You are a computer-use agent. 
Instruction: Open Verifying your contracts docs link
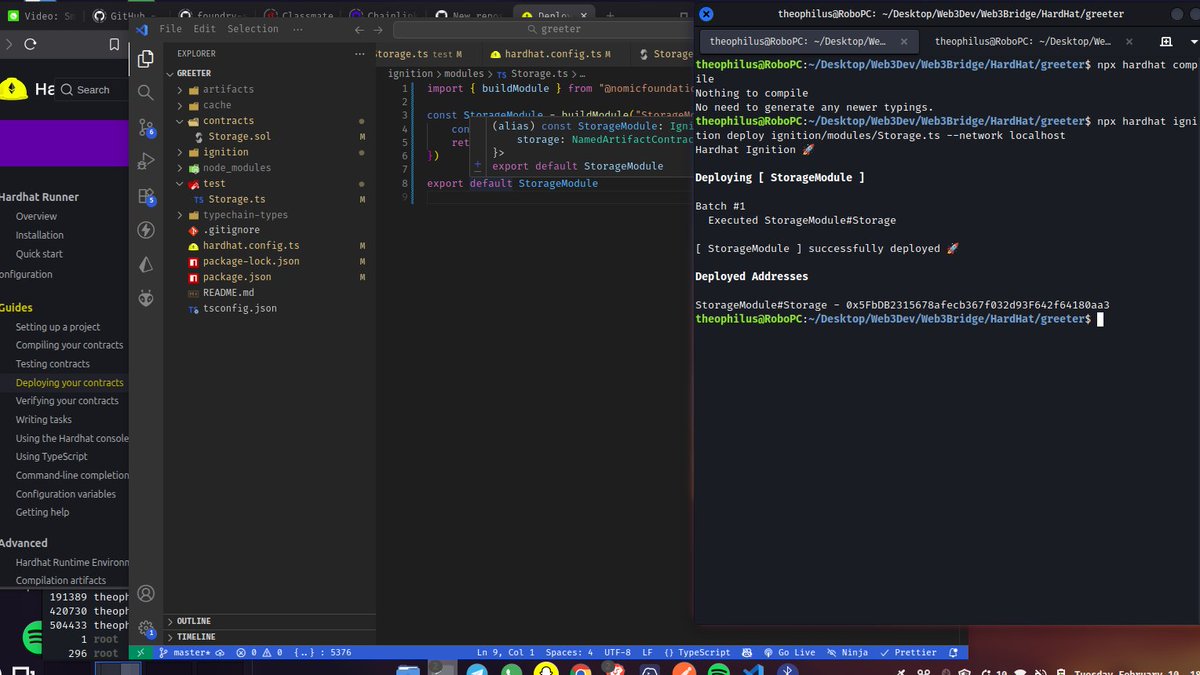pos(67,401)
